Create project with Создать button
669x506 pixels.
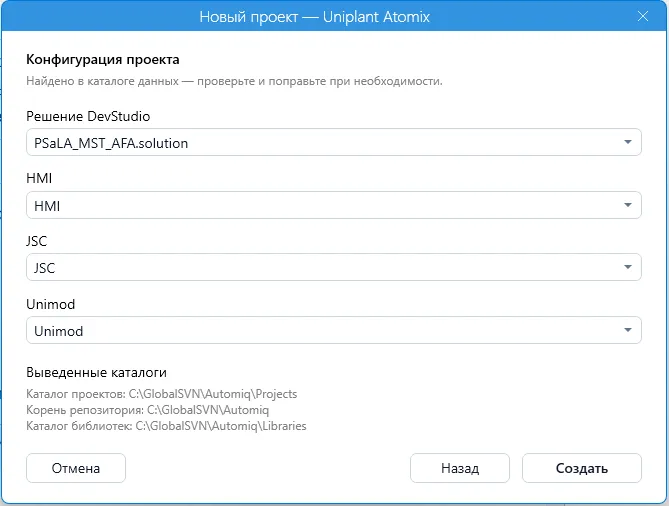pyautogui.click(x=582, y=468)
